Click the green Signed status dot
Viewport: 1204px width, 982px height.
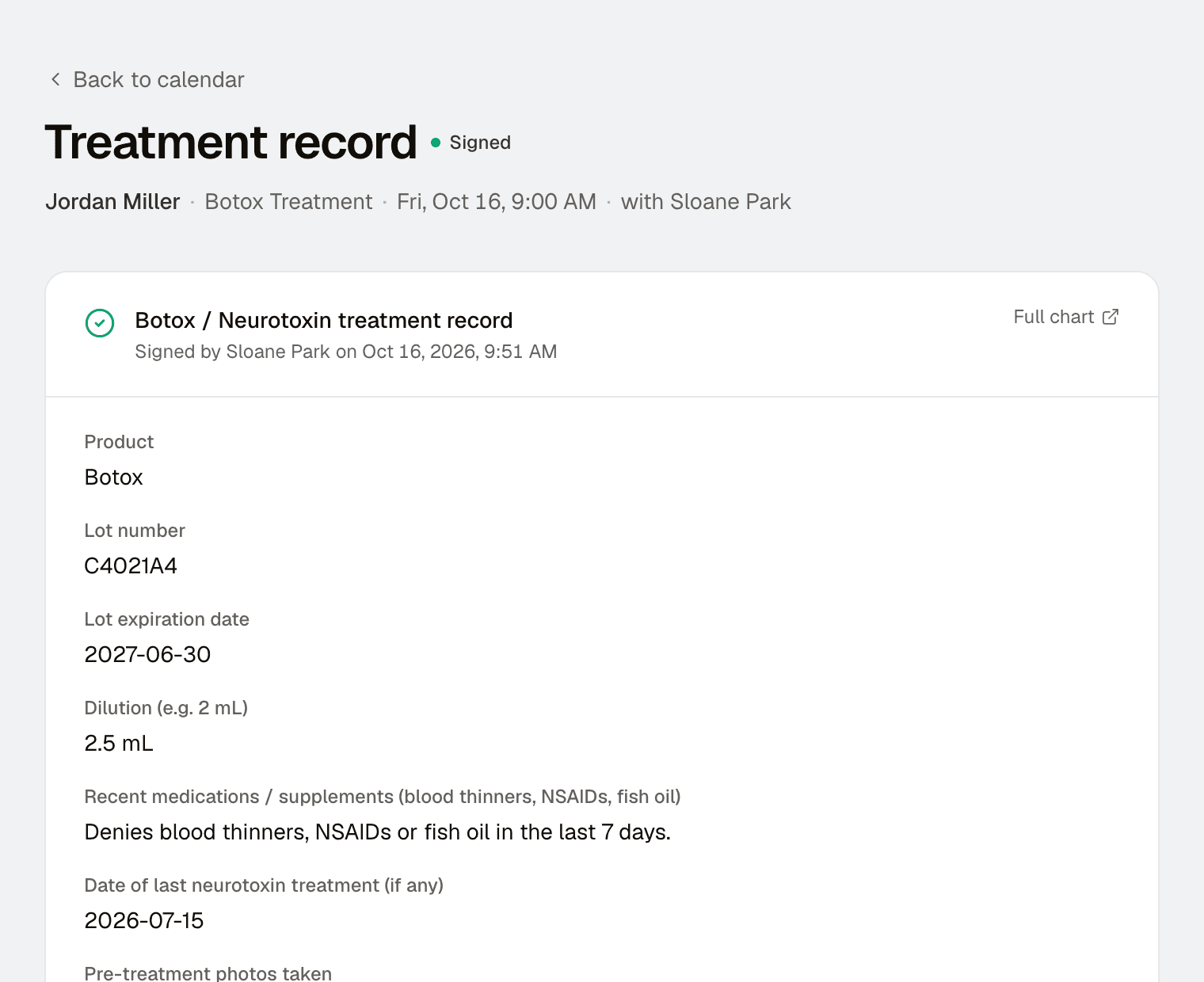(x=436, y=143)
